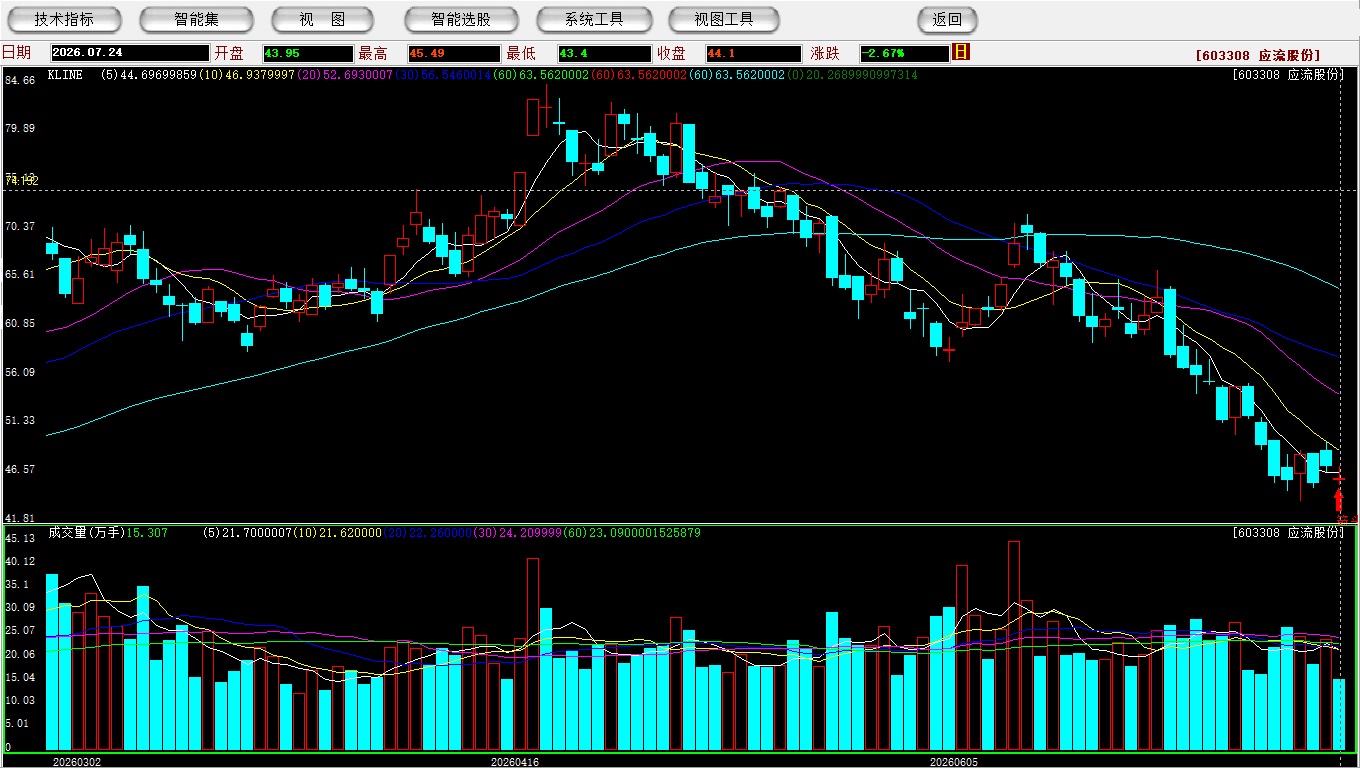Screen dimensions: 1360x768
Task: Click the 84.66 price axis label
Action: click(20, 80)
